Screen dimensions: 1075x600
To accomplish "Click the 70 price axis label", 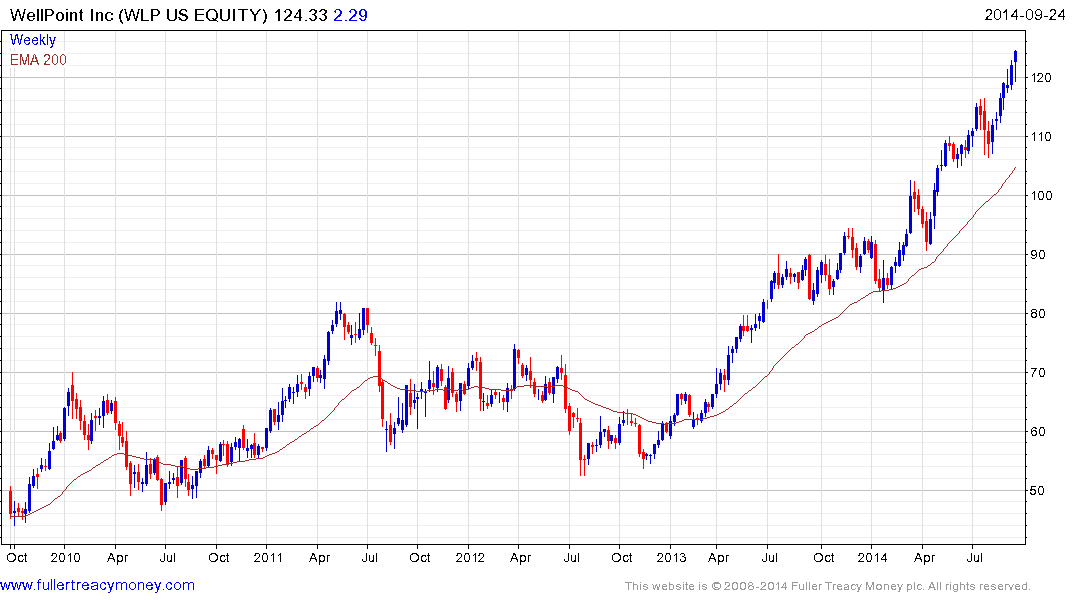I will click(x=1038, y=372).
